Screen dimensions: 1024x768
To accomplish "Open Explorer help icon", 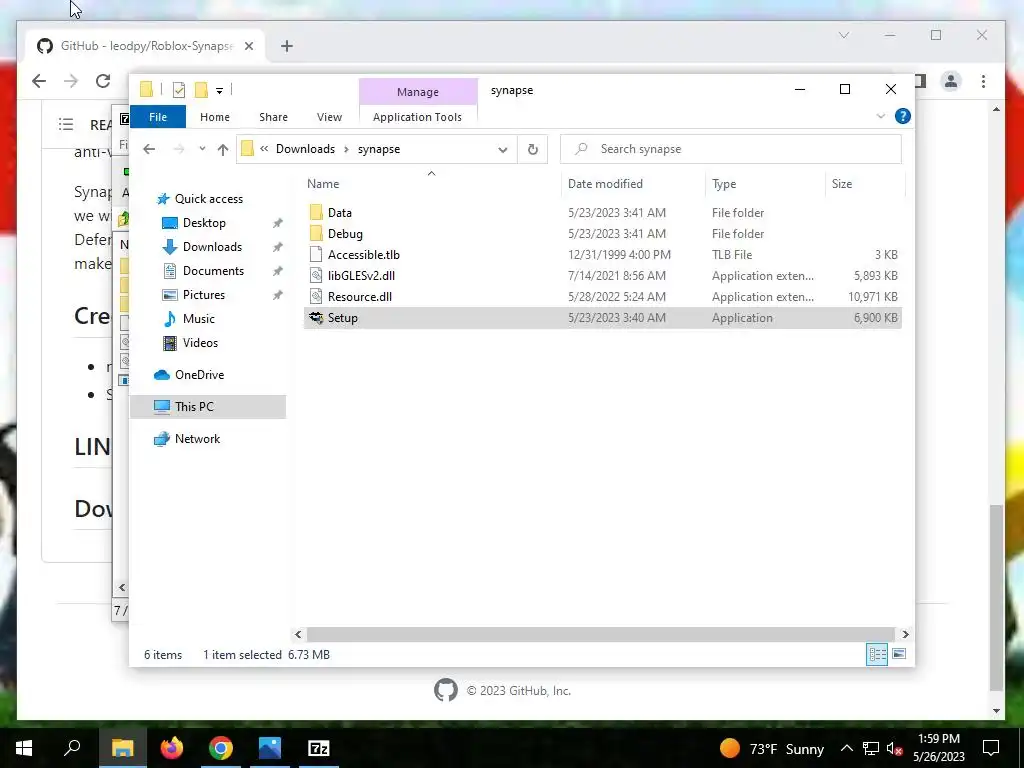I will pos(903,116).
